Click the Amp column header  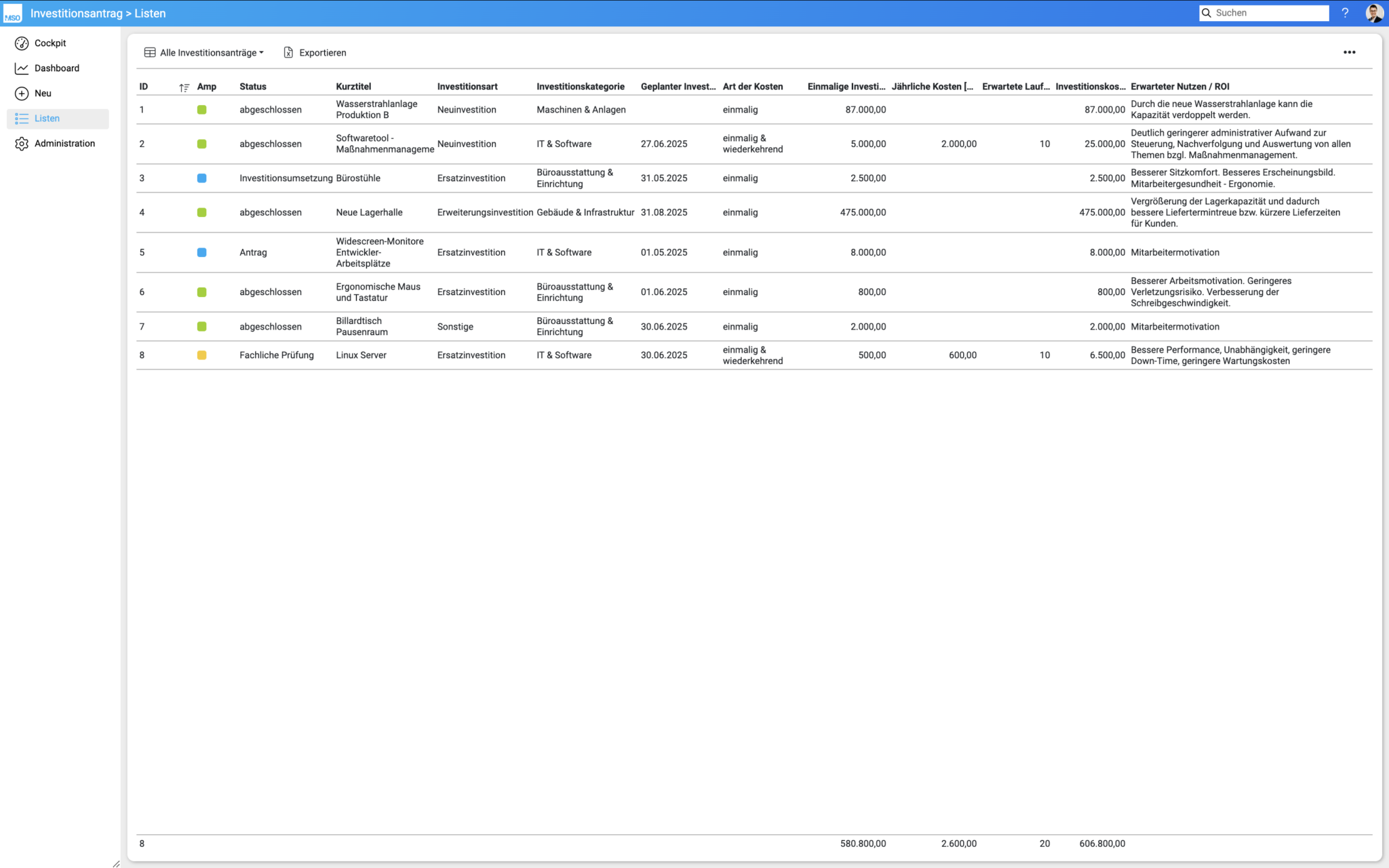click(207, 87)
